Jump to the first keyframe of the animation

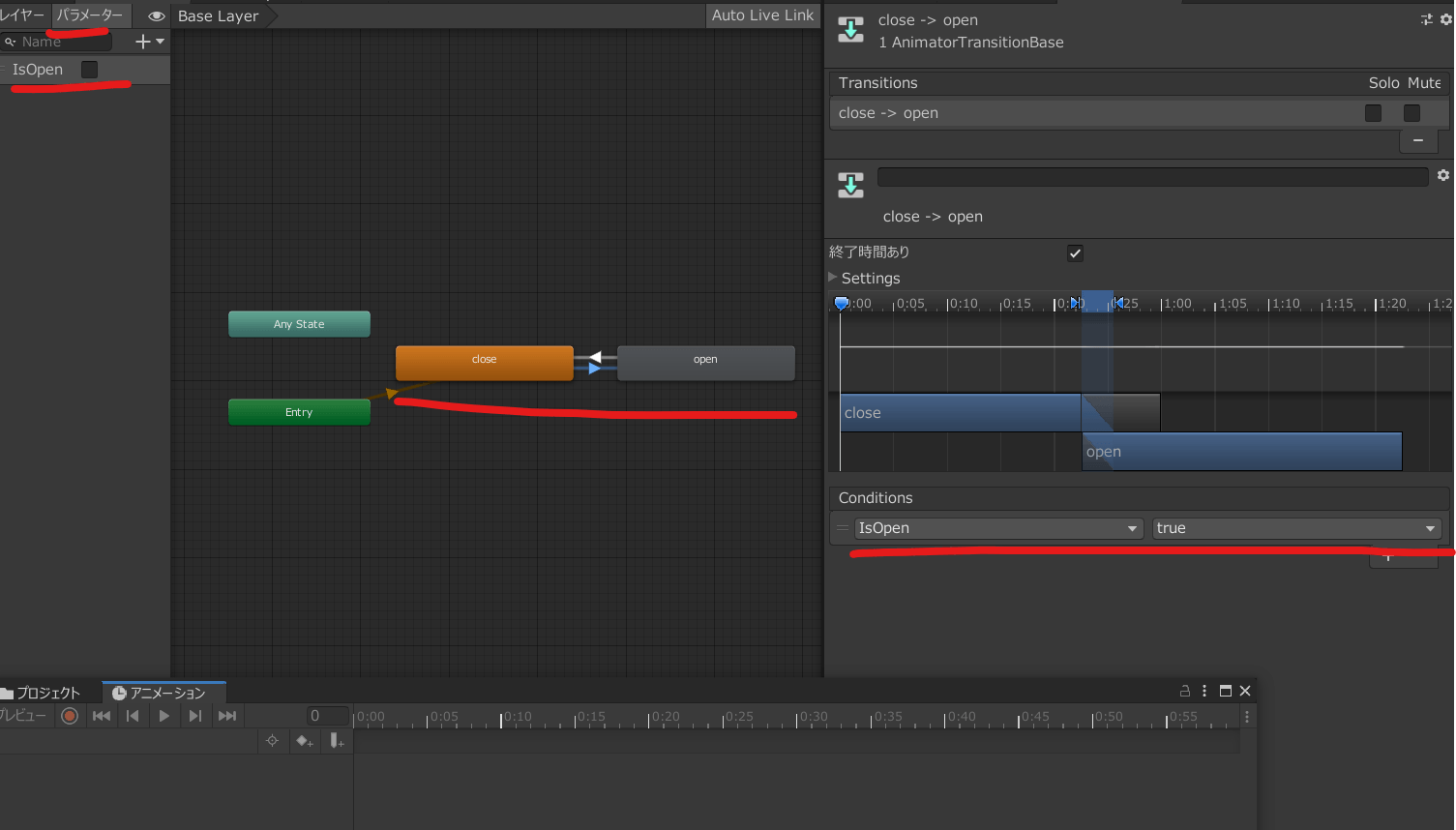[101, 716]
